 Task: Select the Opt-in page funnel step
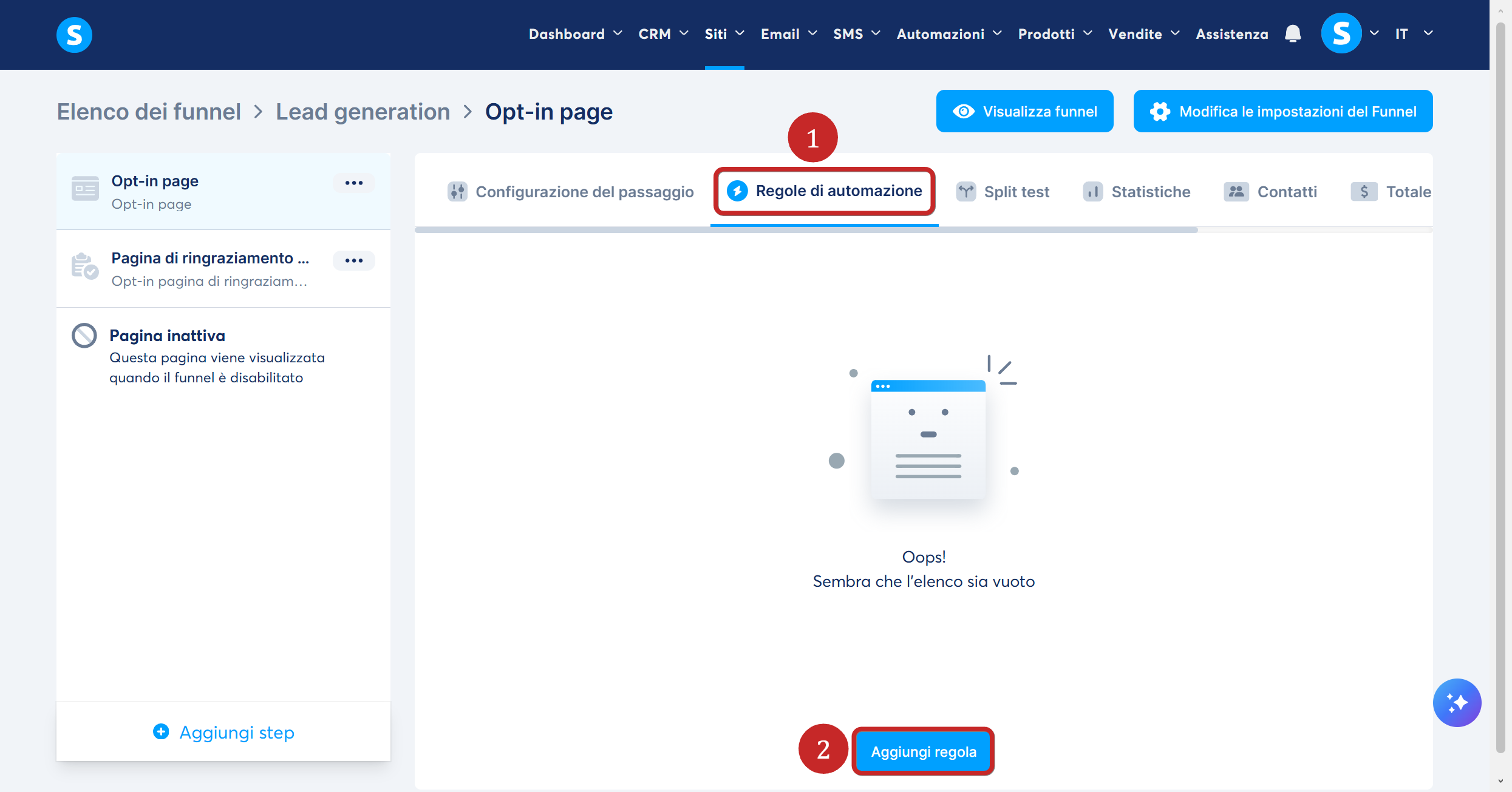(223, 191)
